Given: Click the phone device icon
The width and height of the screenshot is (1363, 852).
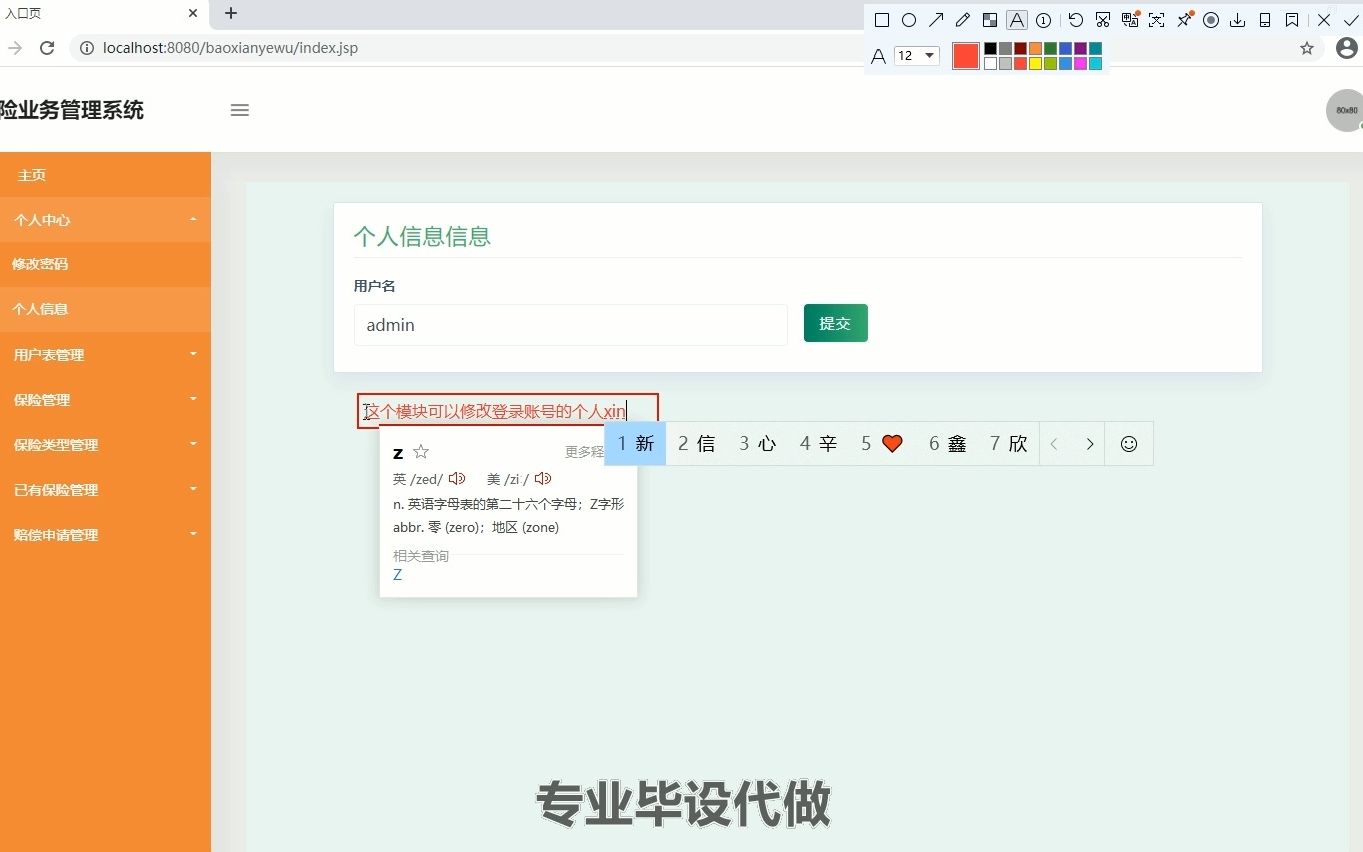Looking at the screenshot, I should [1265, 20].
